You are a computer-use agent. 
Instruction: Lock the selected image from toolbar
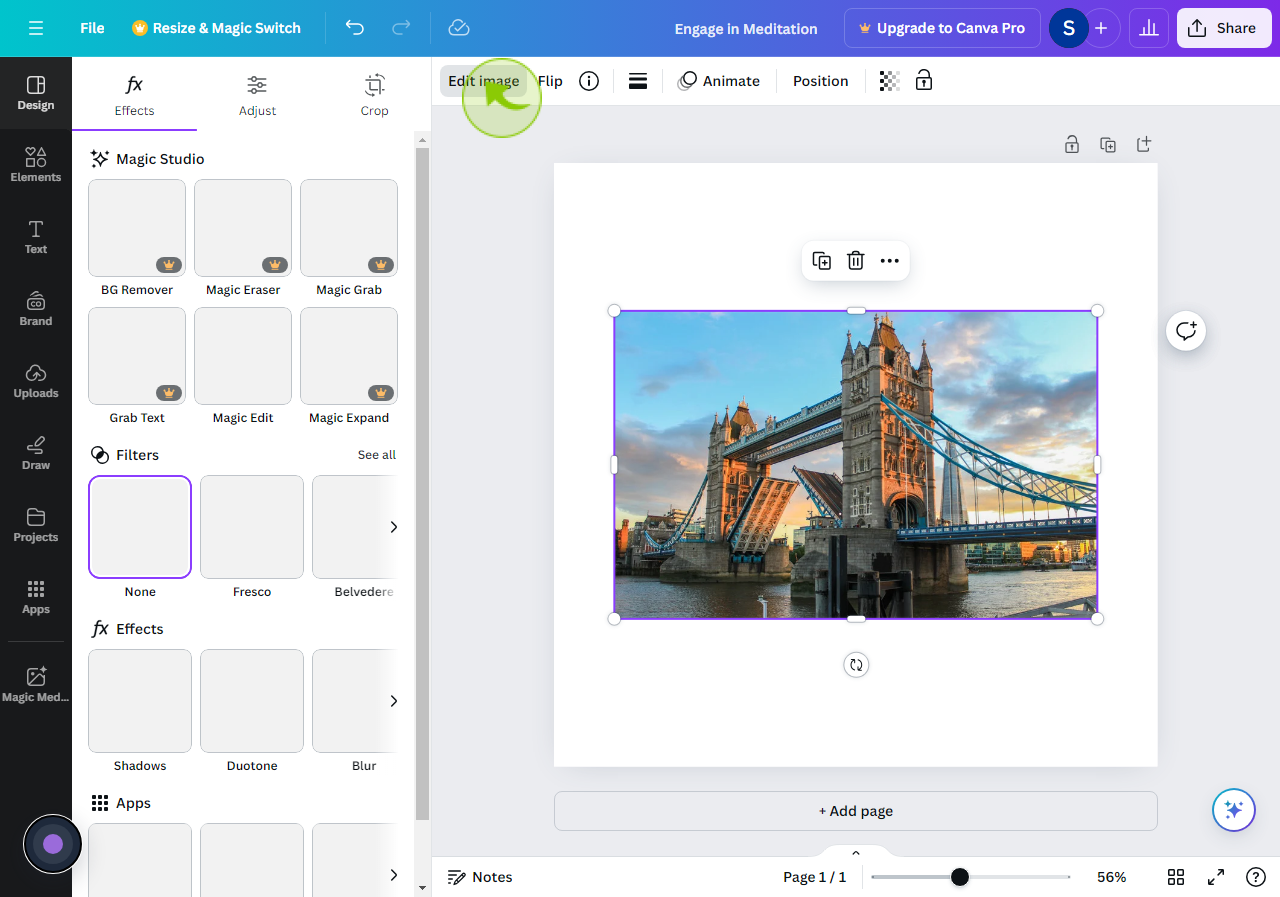924,81
